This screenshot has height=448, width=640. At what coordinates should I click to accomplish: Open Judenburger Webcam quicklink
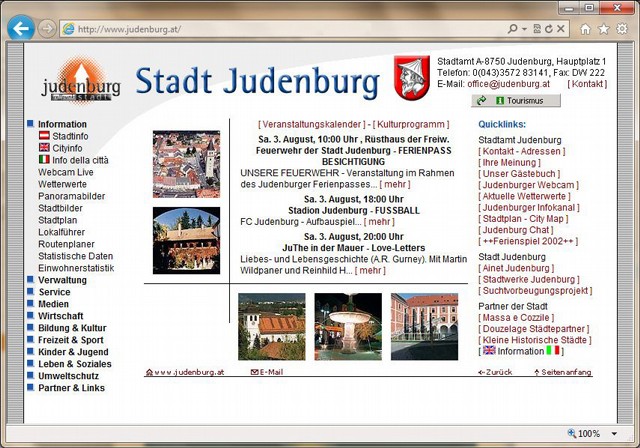529,185
